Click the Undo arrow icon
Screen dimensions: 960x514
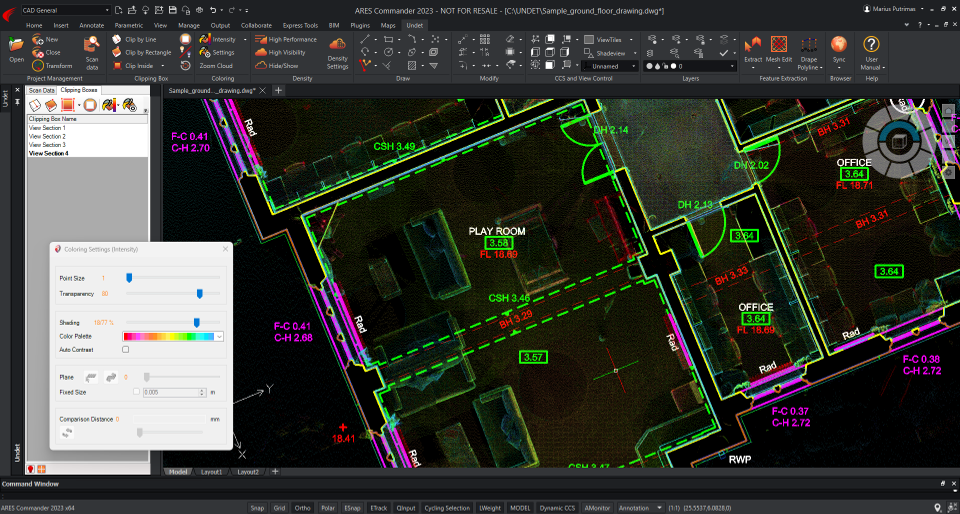click(x=212, y=10)
